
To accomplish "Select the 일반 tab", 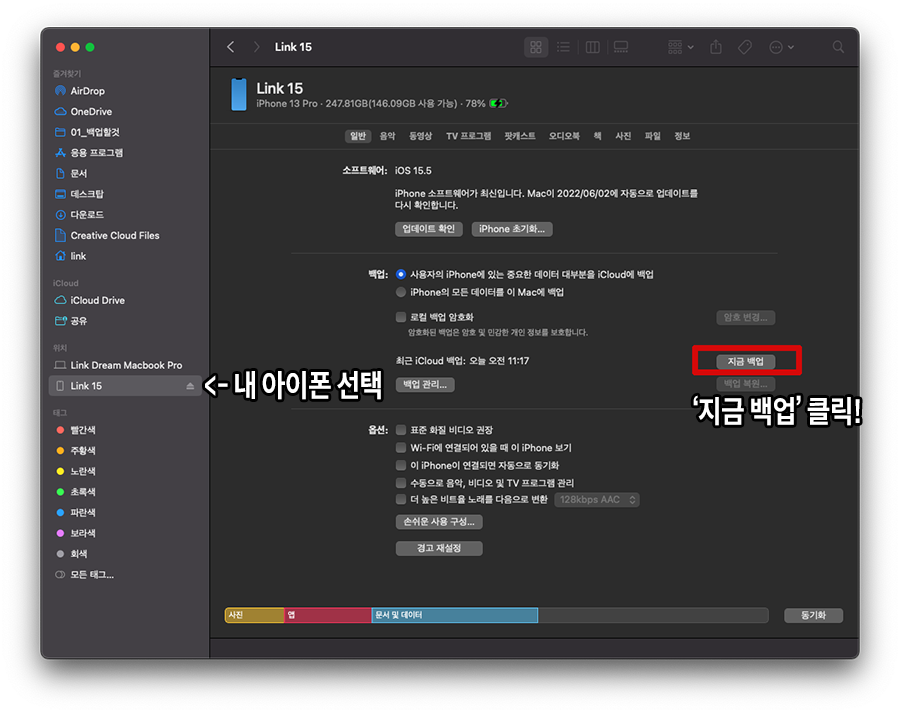I will (x=358, y=136).
